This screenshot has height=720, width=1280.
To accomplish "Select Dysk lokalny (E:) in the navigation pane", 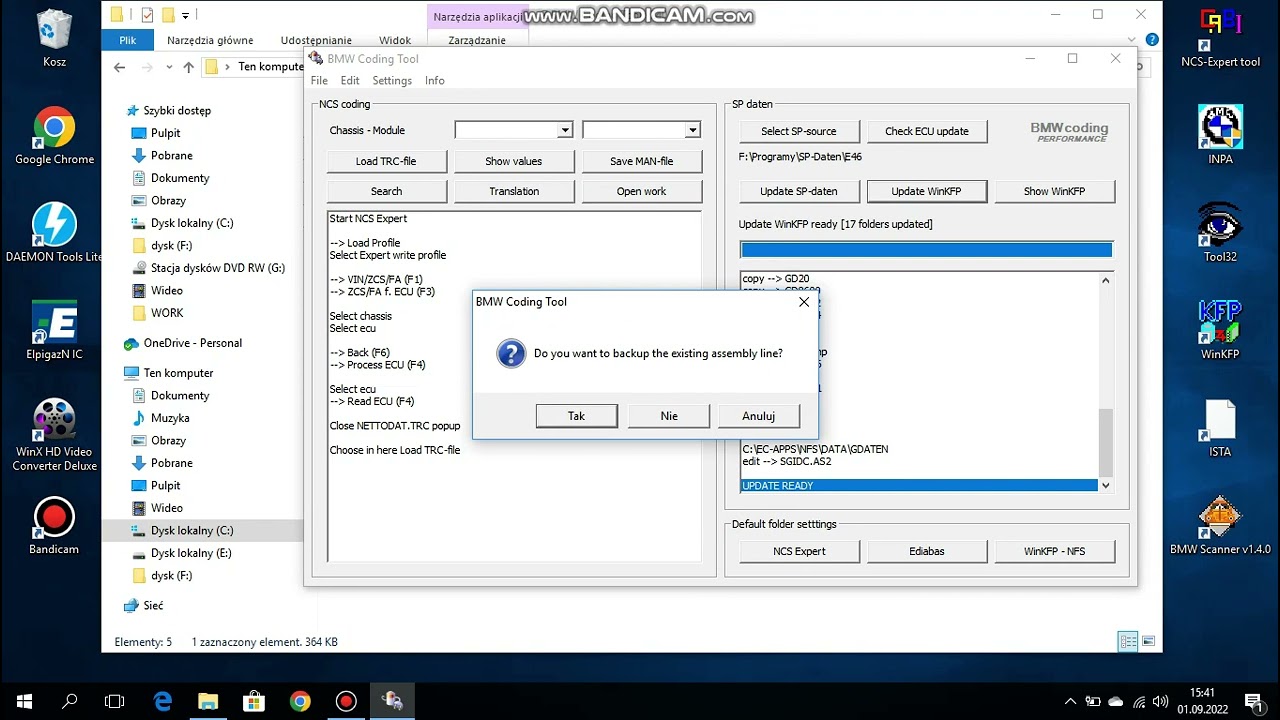I will tap(191, 553).
